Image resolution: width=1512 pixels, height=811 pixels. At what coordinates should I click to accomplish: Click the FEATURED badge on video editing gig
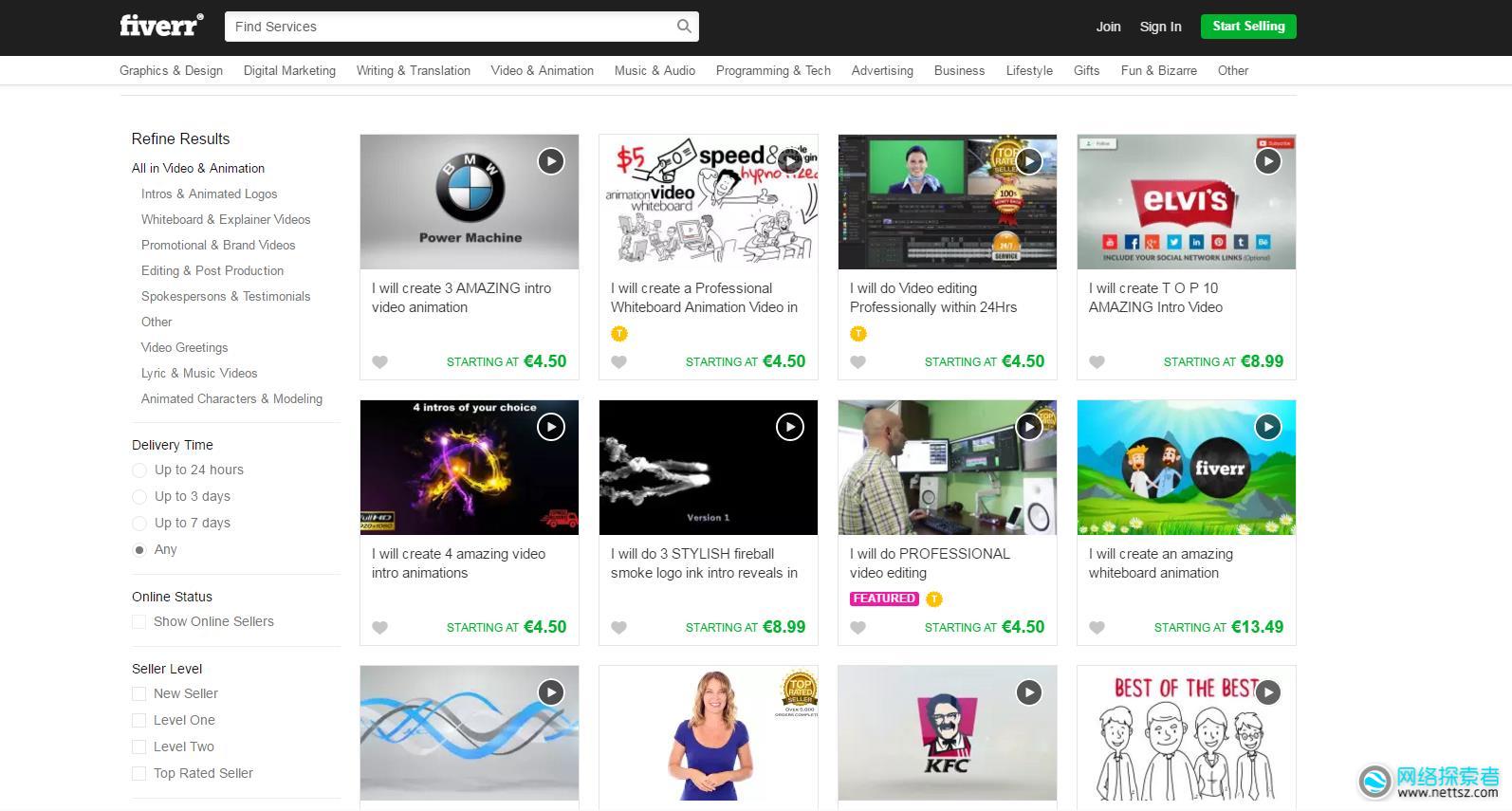pos(884,599)
